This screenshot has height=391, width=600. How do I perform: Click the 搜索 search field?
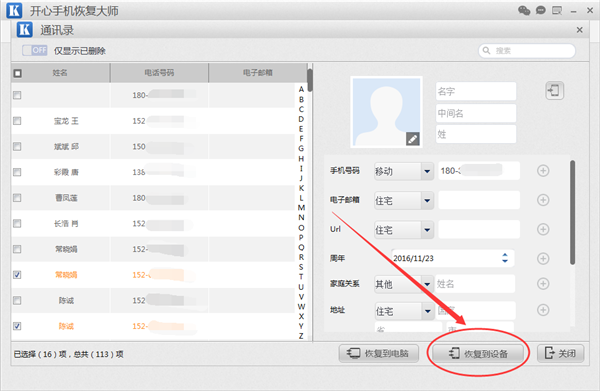point(527,51)
